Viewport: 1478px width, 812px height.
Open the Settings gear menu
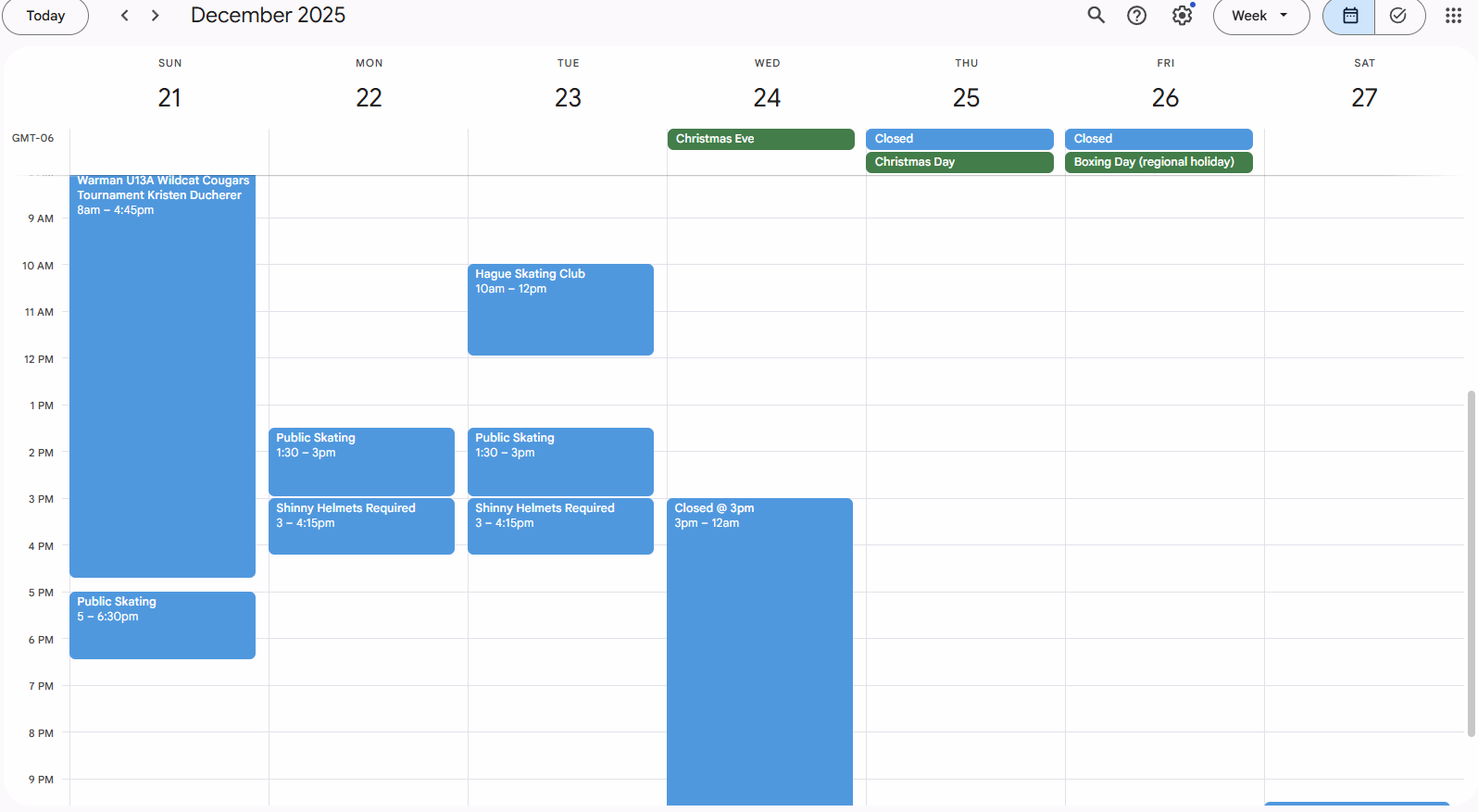point(1182,16)
